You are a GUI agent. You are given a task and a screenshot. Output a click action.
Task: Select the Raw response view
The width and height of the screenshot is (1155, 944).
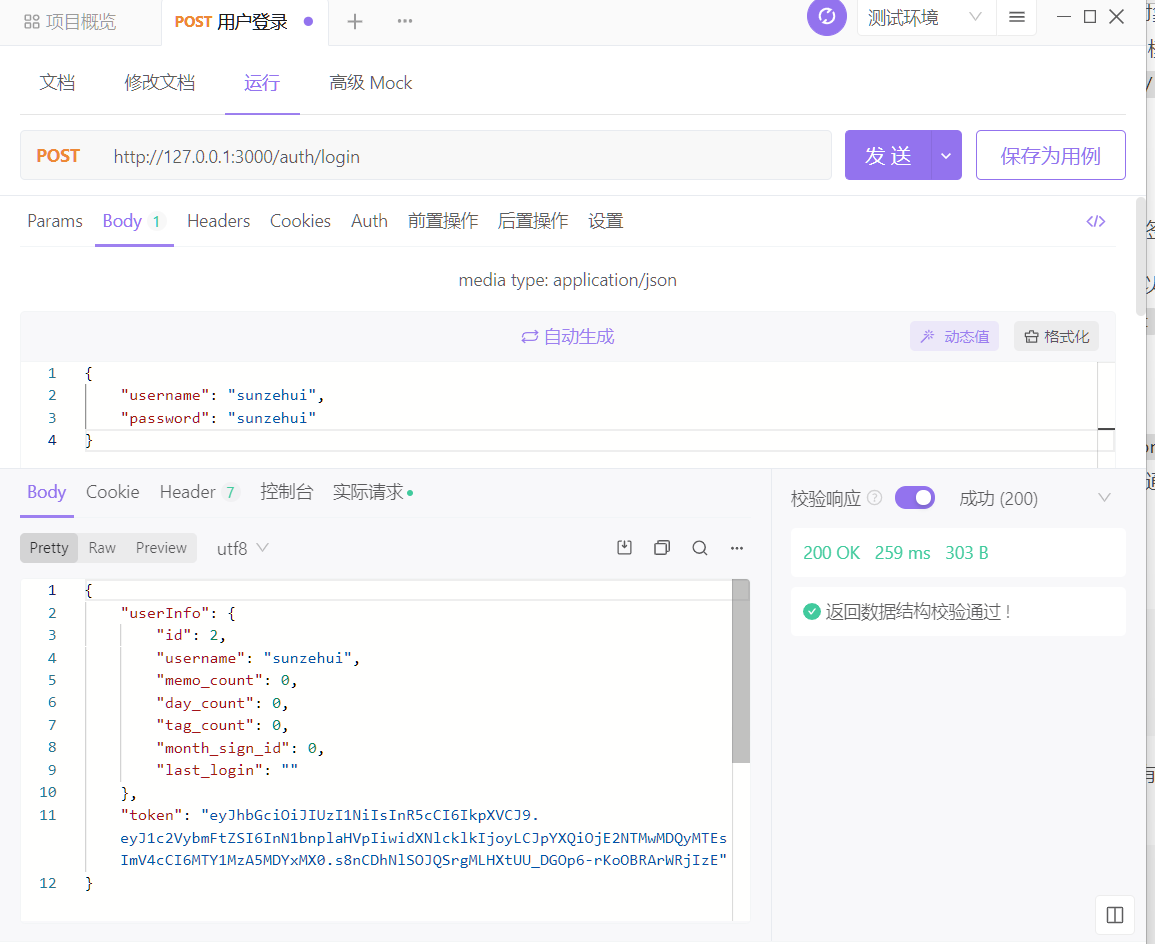(102, 548)
